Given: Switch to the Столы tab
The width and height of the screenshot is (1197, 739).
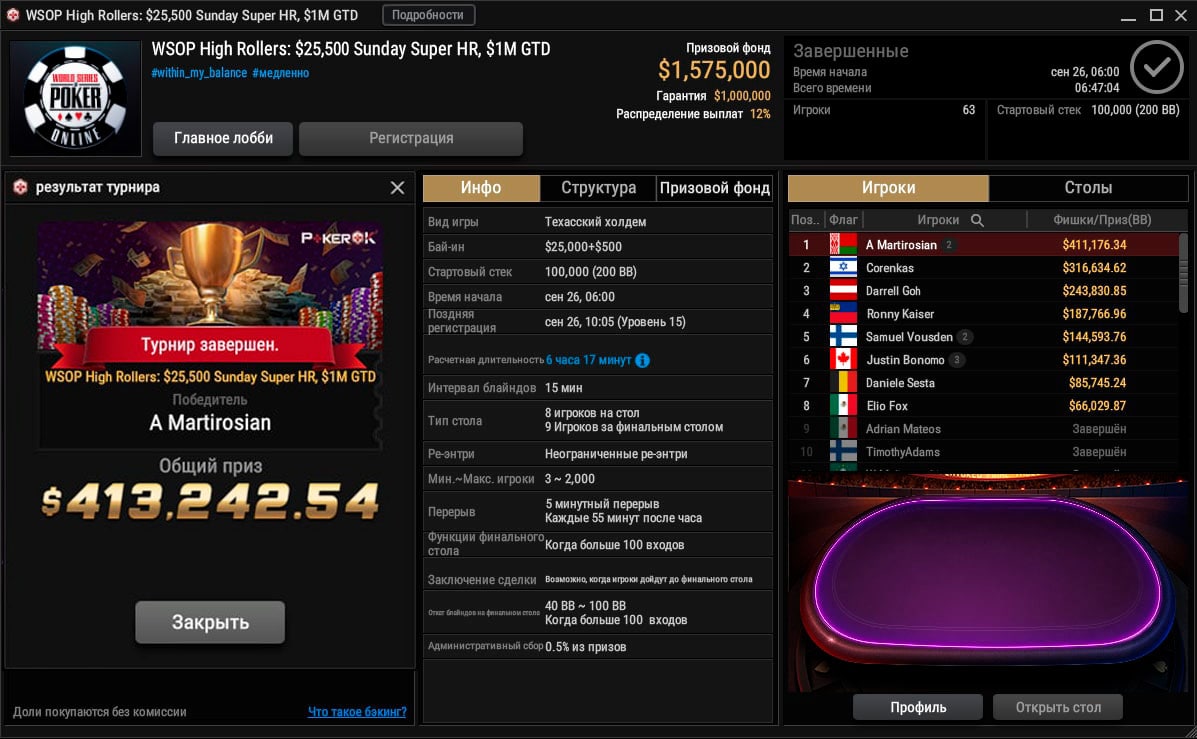Looking at the screenshot, I should point(1089,188).
